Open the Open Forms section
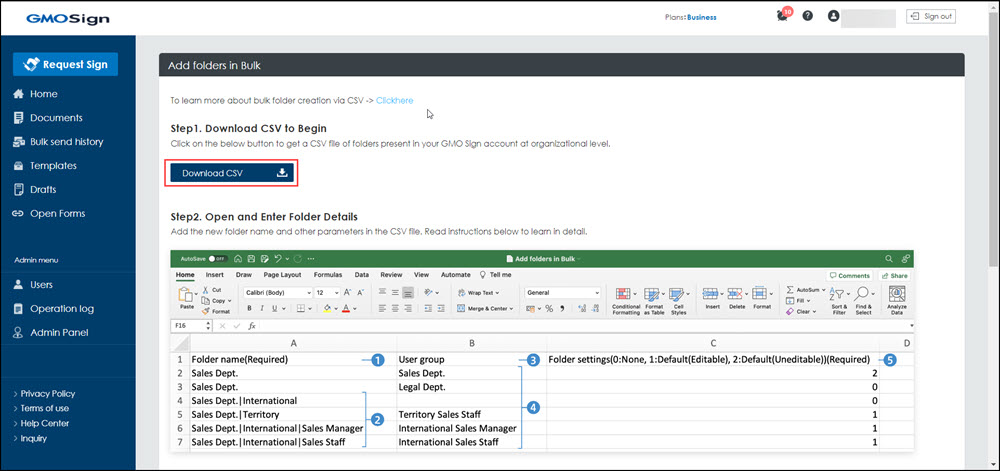 point(49,214)
